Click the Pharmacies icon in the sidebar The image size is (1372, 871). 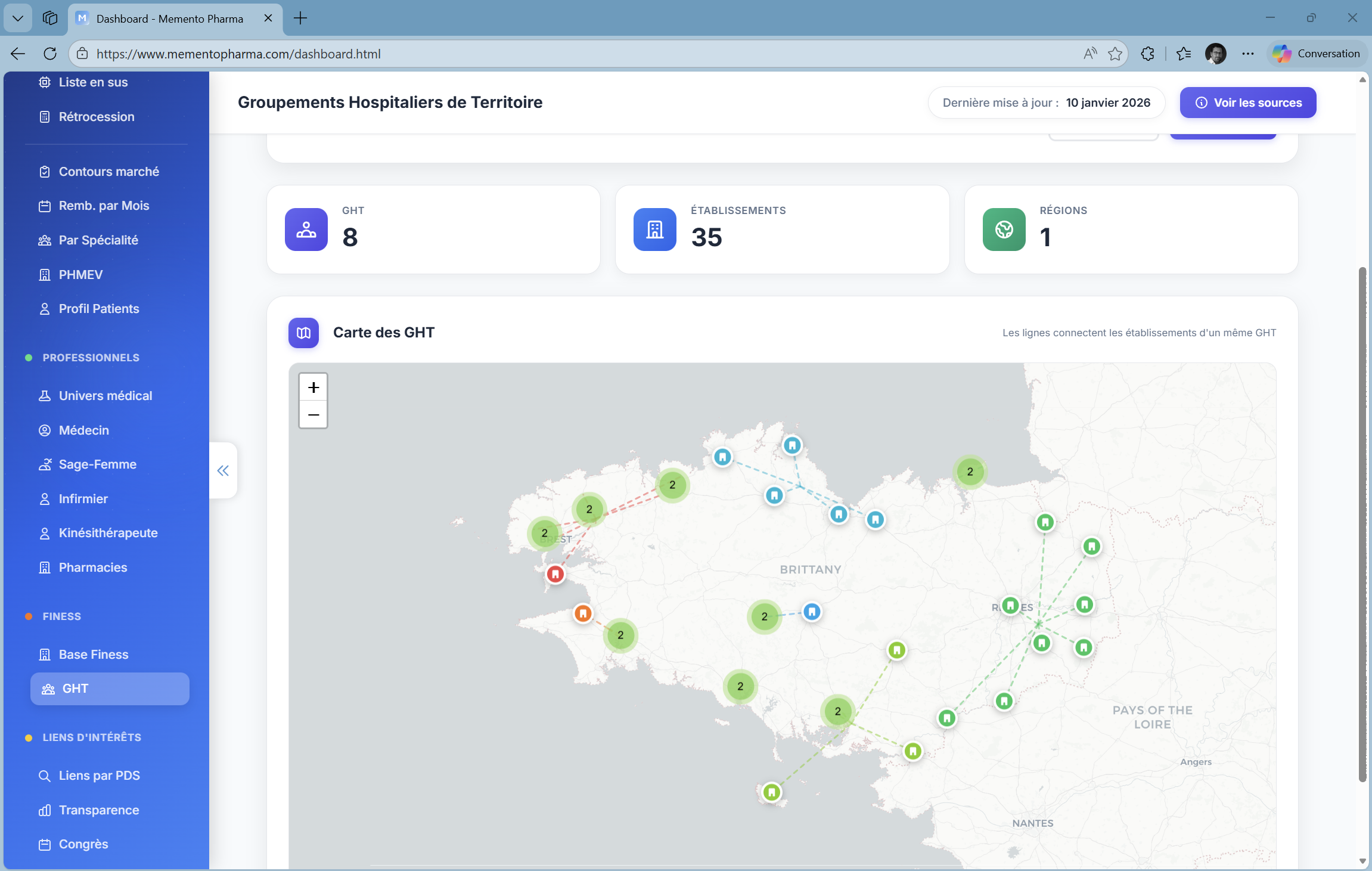(44, 567)
